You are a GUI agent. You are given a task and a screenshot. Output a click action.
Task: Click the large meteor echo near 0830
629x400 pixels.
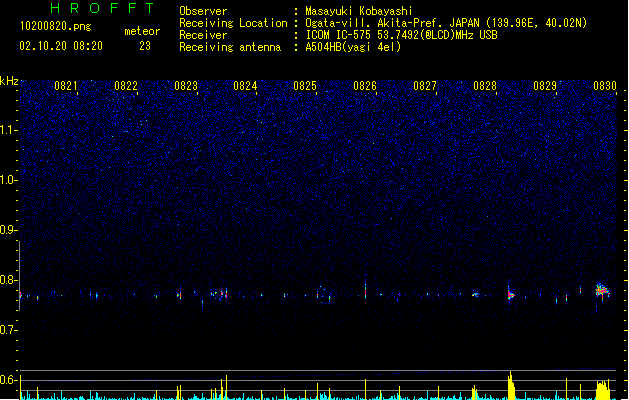(603, 291)
